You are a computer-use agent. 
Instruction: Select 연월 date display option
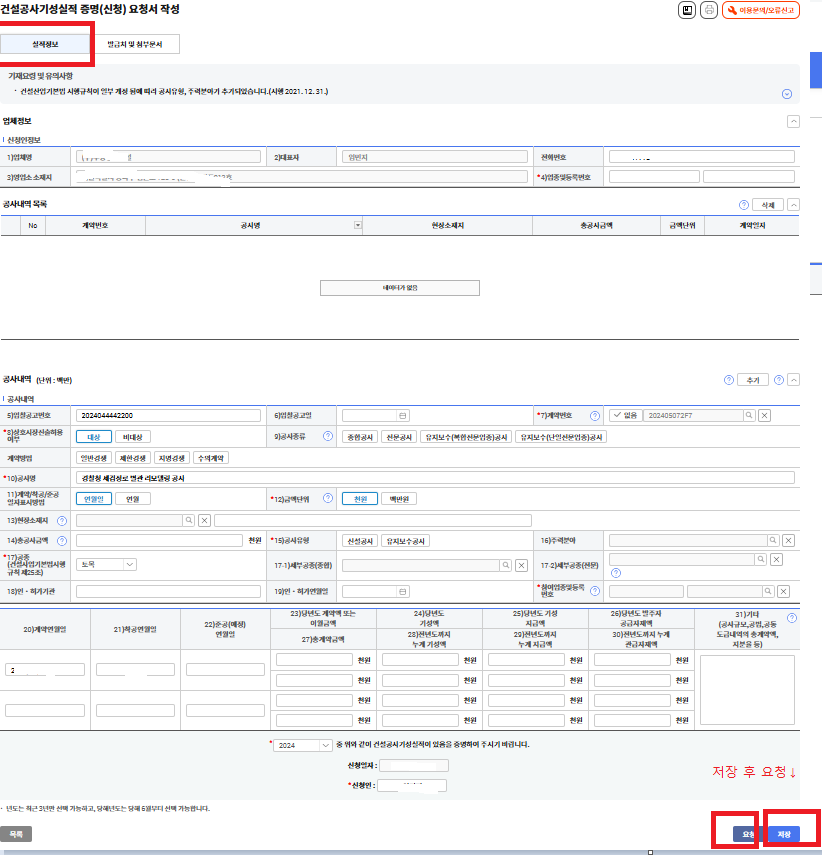click(x=133, y=499)
